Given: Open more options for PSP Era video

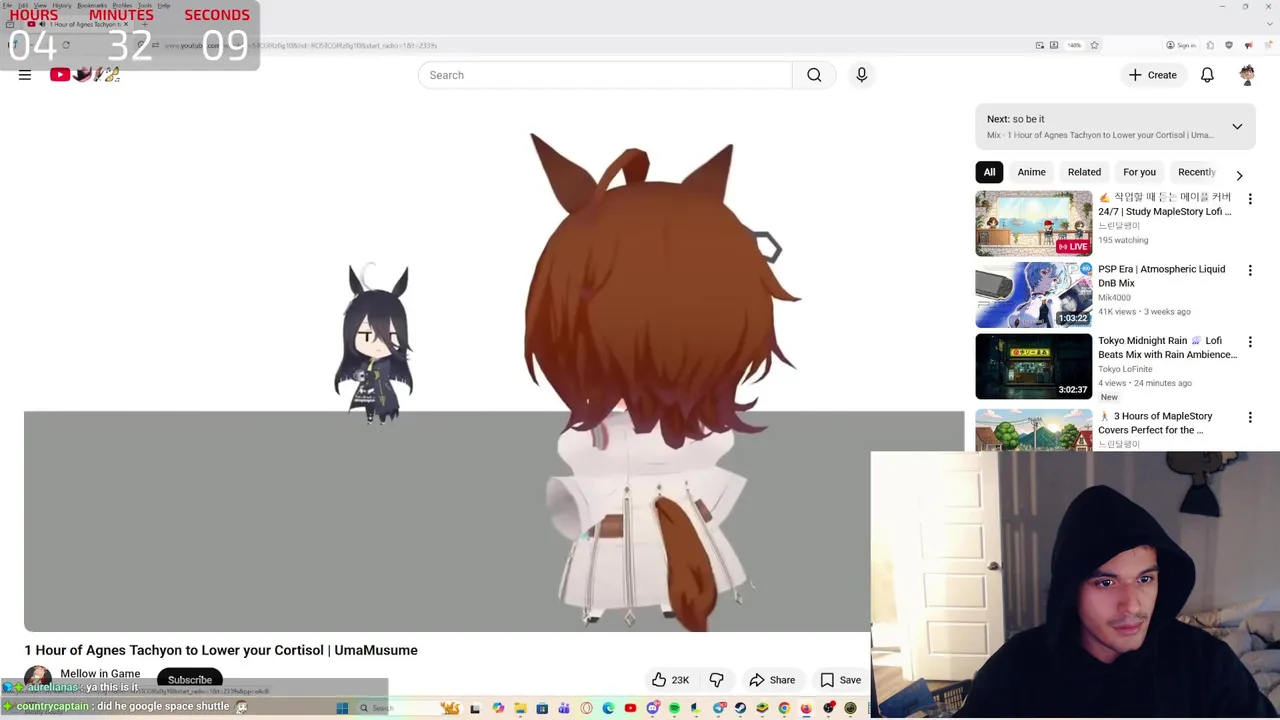Looking at the screenshot, I should pyautogui.click(x=1250, y=270).
